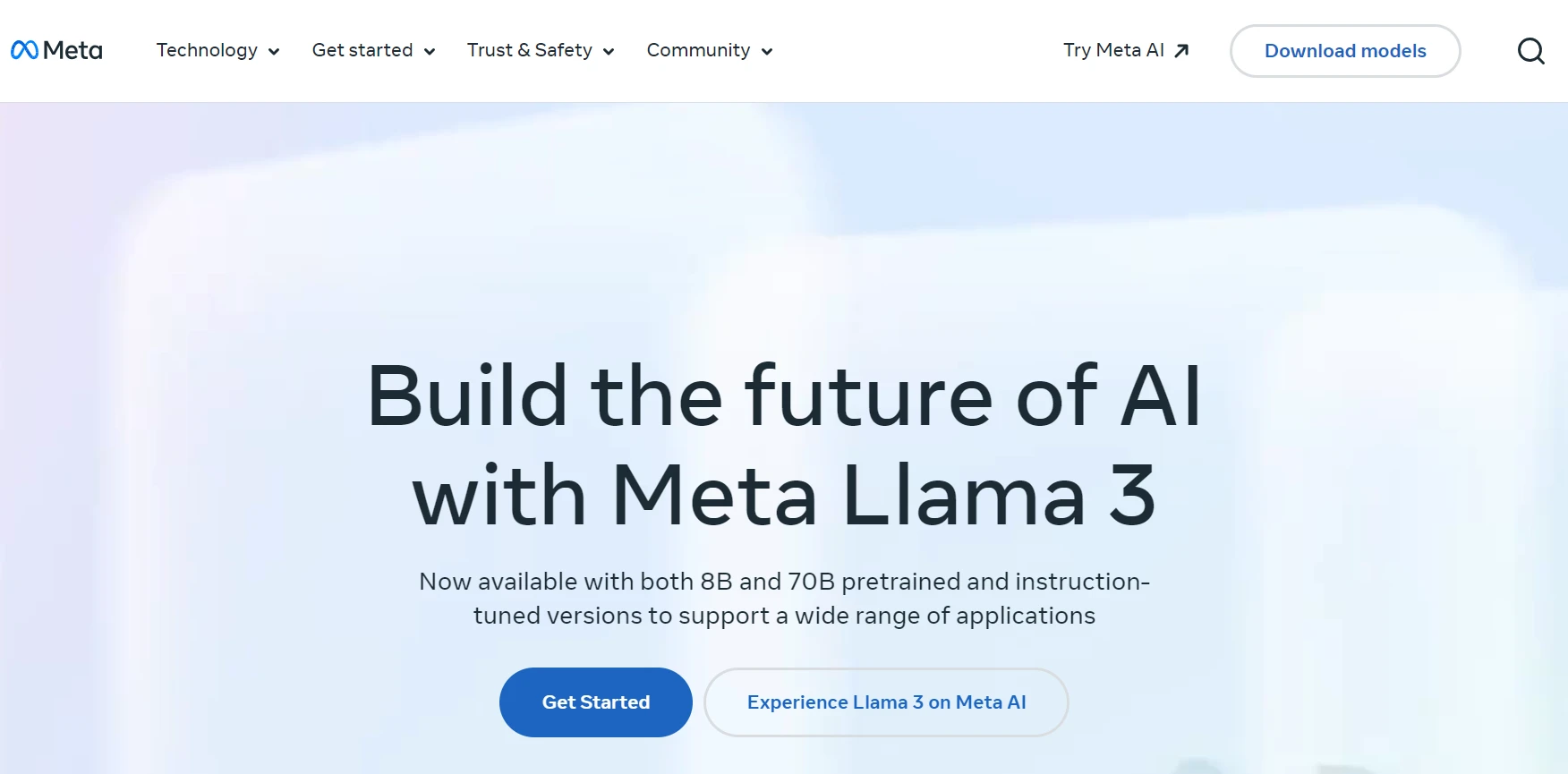Click Experience Llama 3 on Meta AI
The height and width of the screenshot is (774, 1568).
[886, 702]
